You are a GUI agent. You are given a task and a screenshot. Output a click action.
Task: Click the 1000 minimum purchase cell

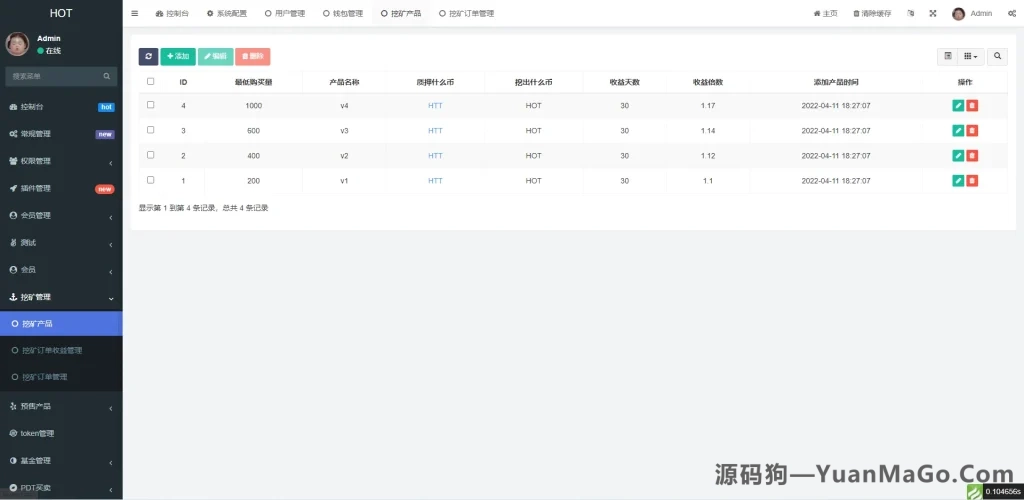point(253,106)
